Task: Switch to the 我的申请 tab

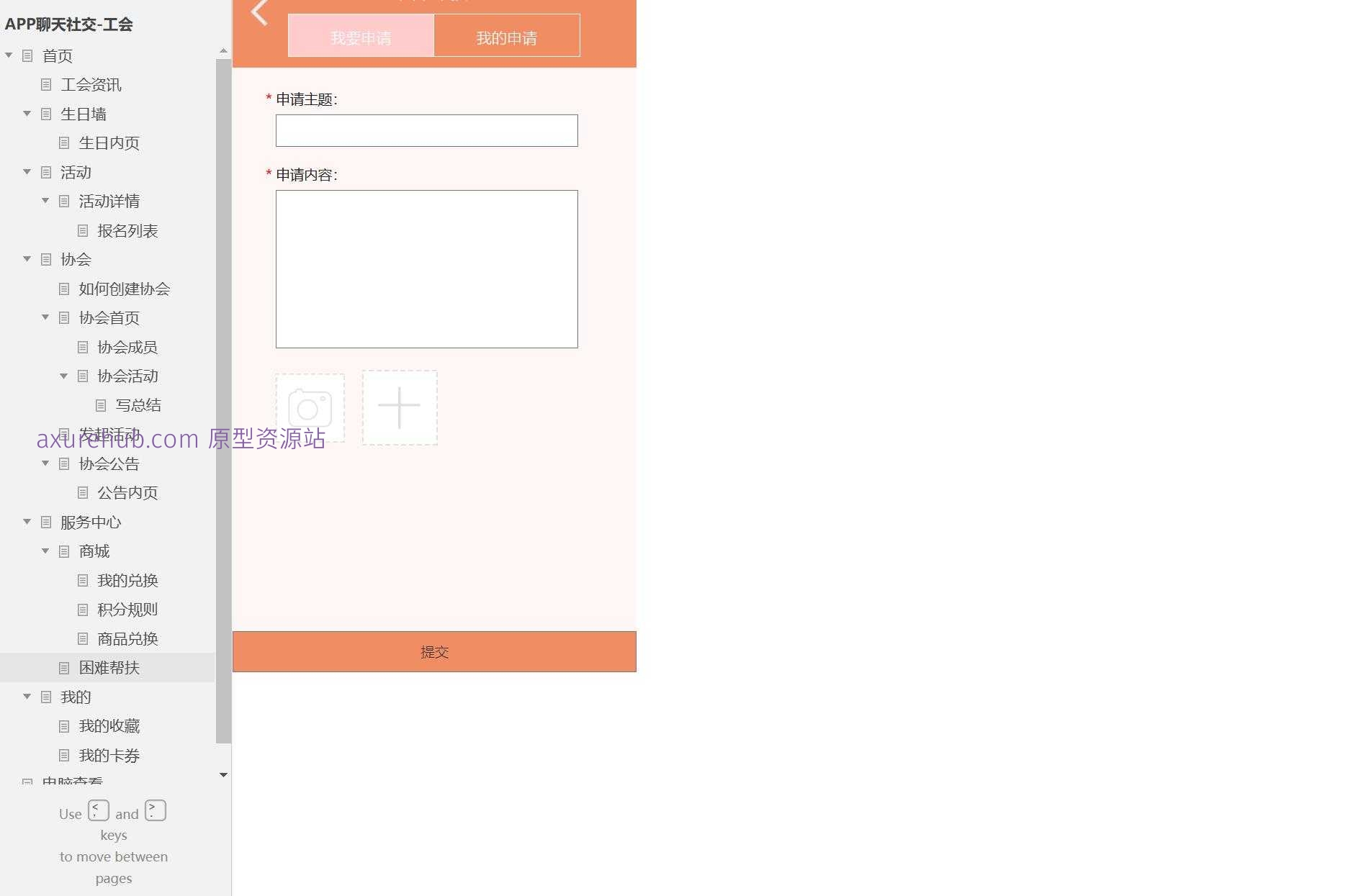Action: pos(508,35)
